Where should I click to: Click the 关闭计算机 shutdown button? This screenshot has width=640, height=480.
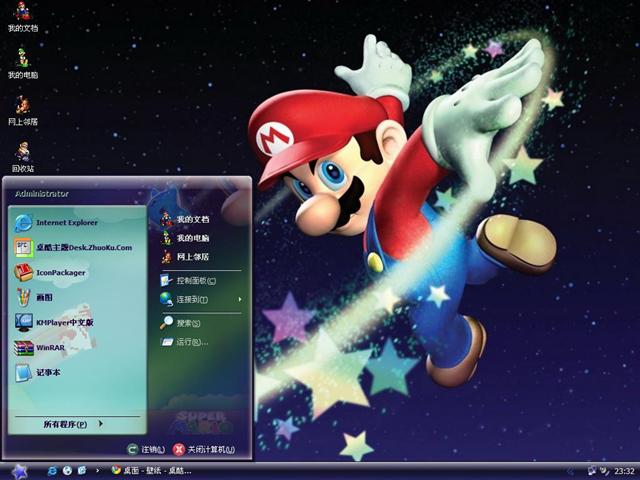pos(204,450)
